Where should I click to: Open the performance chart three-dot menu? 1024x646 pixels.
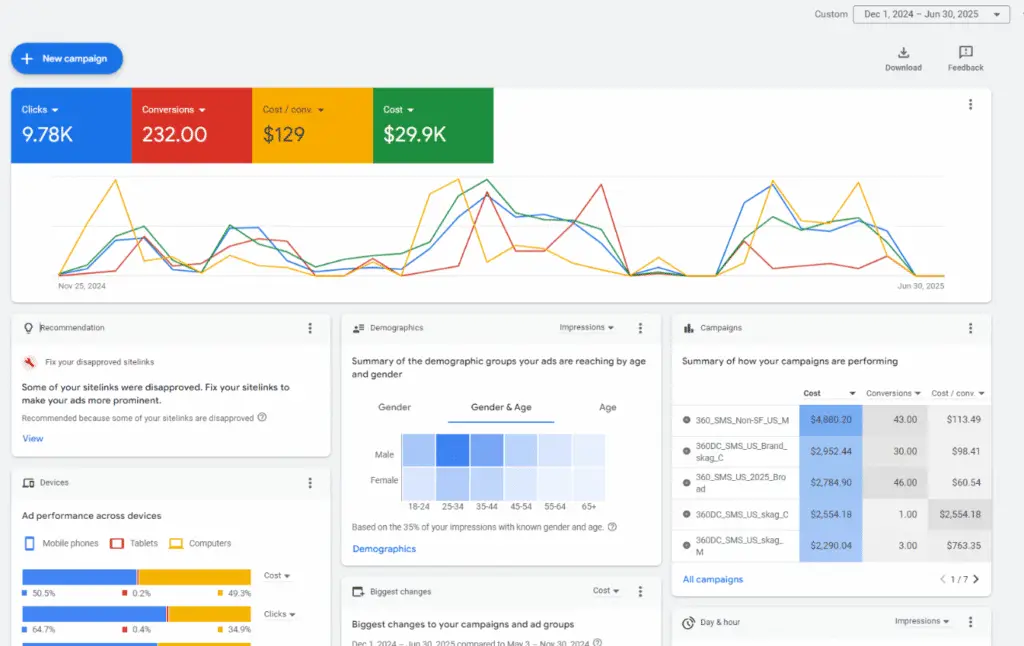(x=969, y=104)
